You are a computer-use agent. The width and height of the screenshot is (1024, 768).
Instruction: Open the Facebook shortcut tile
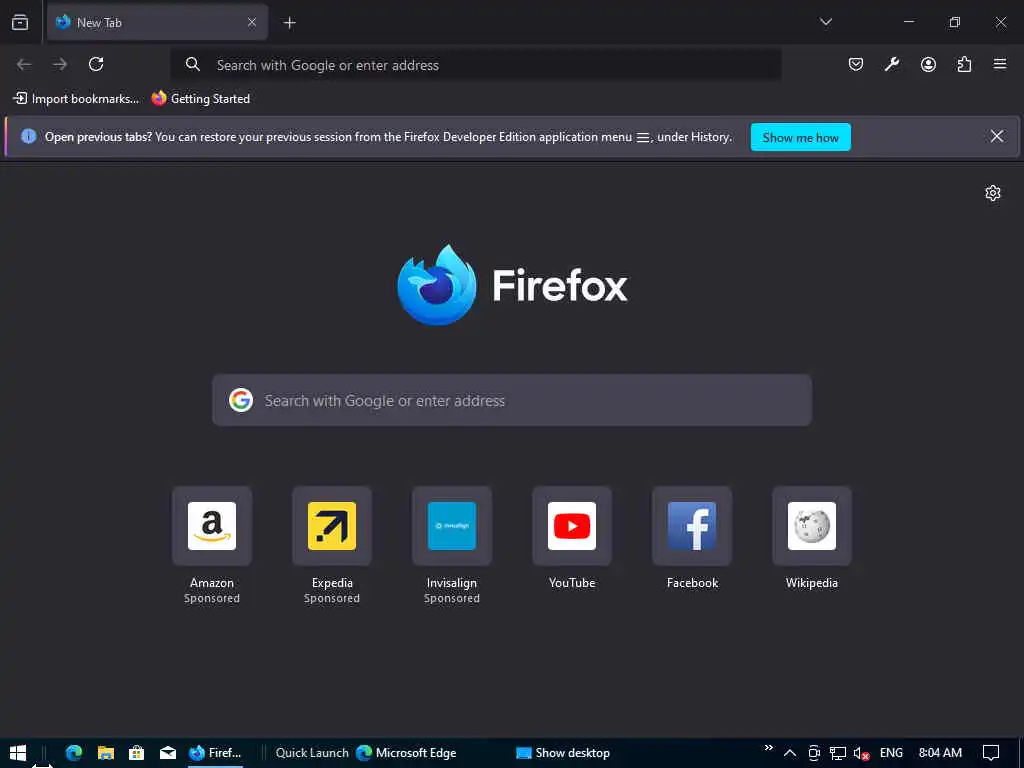click(x=692, y=526)
